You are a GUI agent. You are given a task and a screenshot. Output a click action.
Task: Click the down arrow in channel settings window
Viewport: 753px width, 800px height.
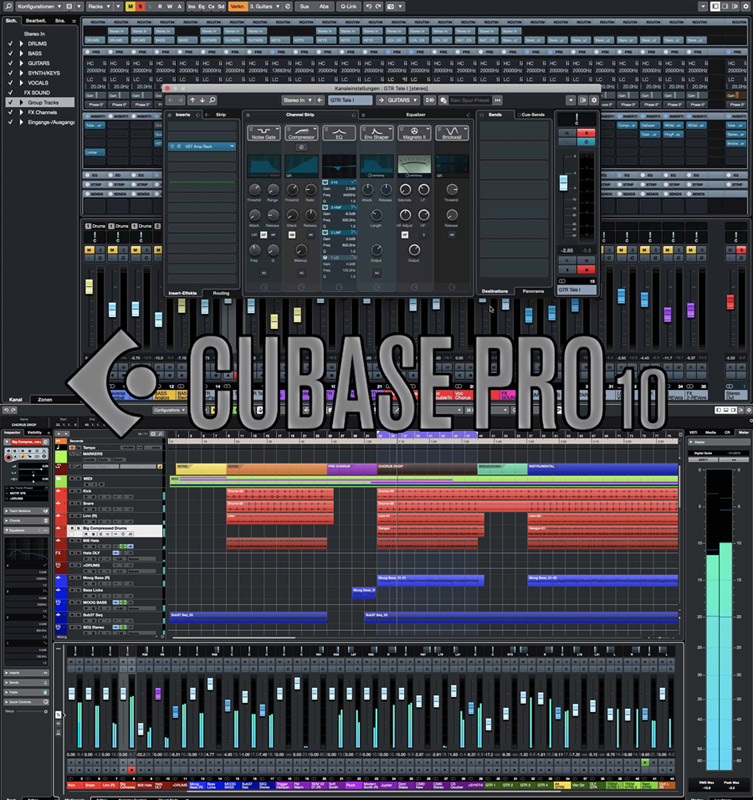(x=202, y=100)
